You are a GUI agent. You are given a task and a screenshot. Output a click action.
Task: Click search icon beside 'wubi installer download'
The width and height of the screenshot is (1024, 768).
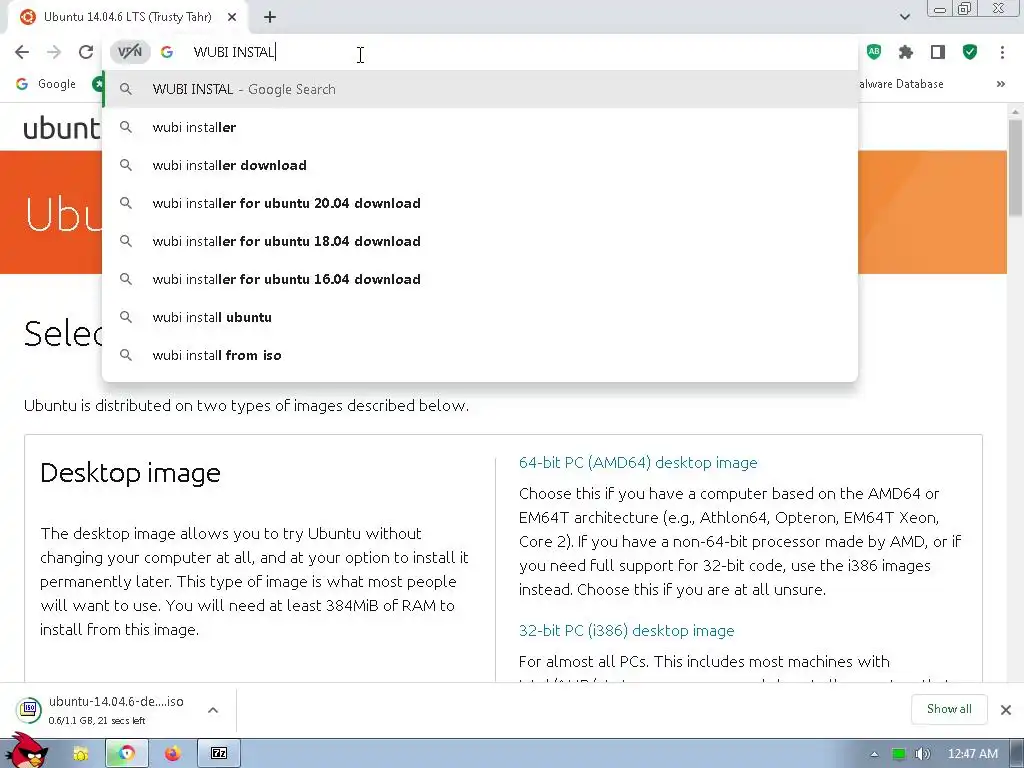point(126,165)
